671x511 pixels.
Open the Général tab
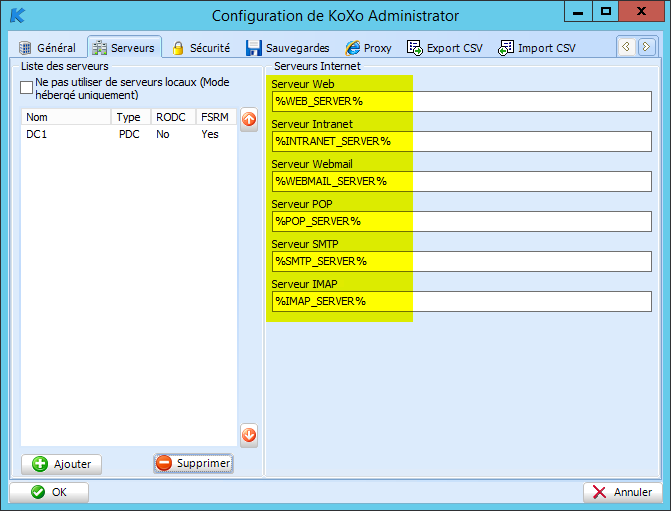(x=47, y=48)
